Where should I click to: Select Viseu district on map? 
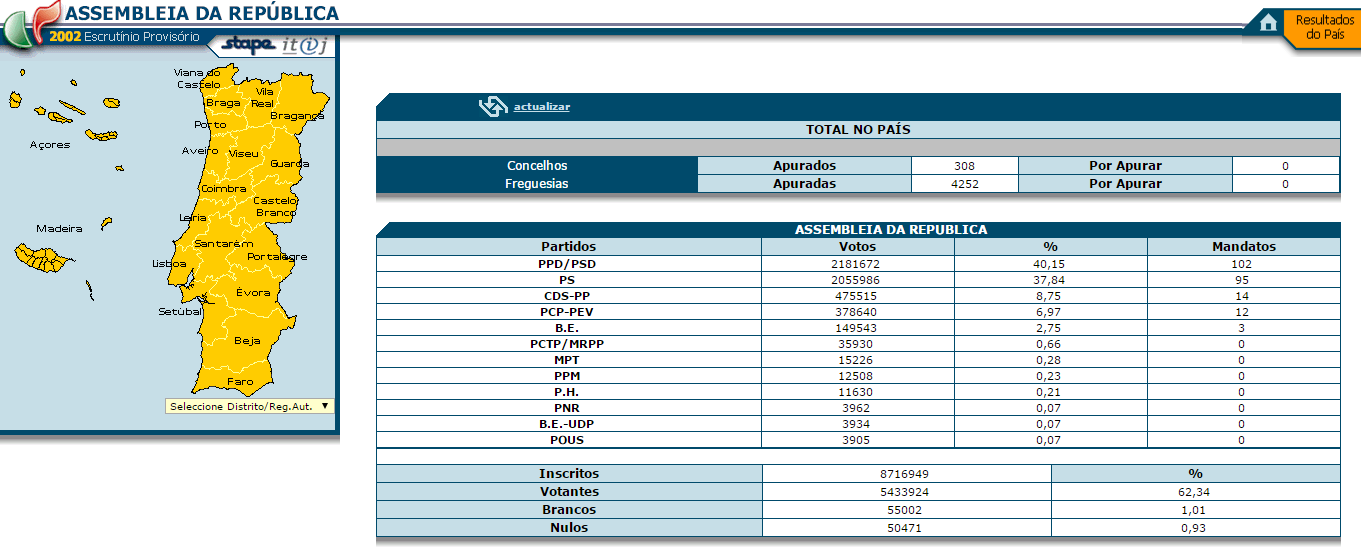coord(244,154)
